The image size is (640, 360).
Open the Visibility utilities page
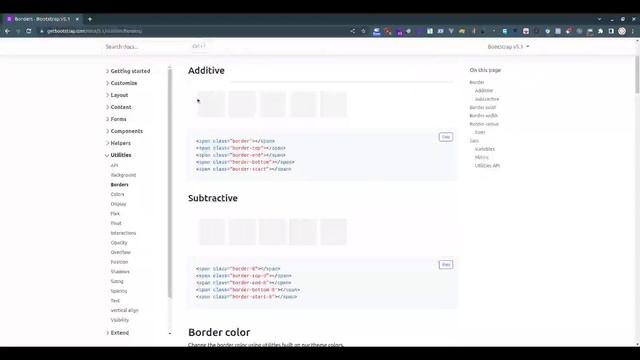tap(120, 320)
